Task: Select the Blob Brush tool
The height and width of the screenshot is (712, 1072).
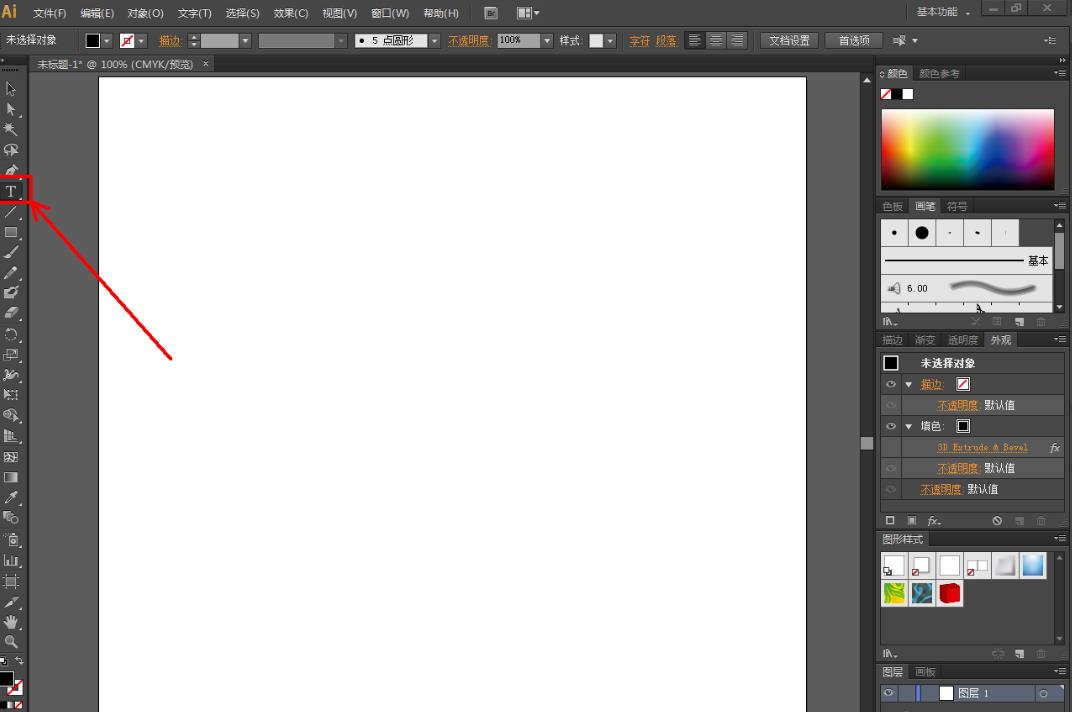Action: (10, 293)
